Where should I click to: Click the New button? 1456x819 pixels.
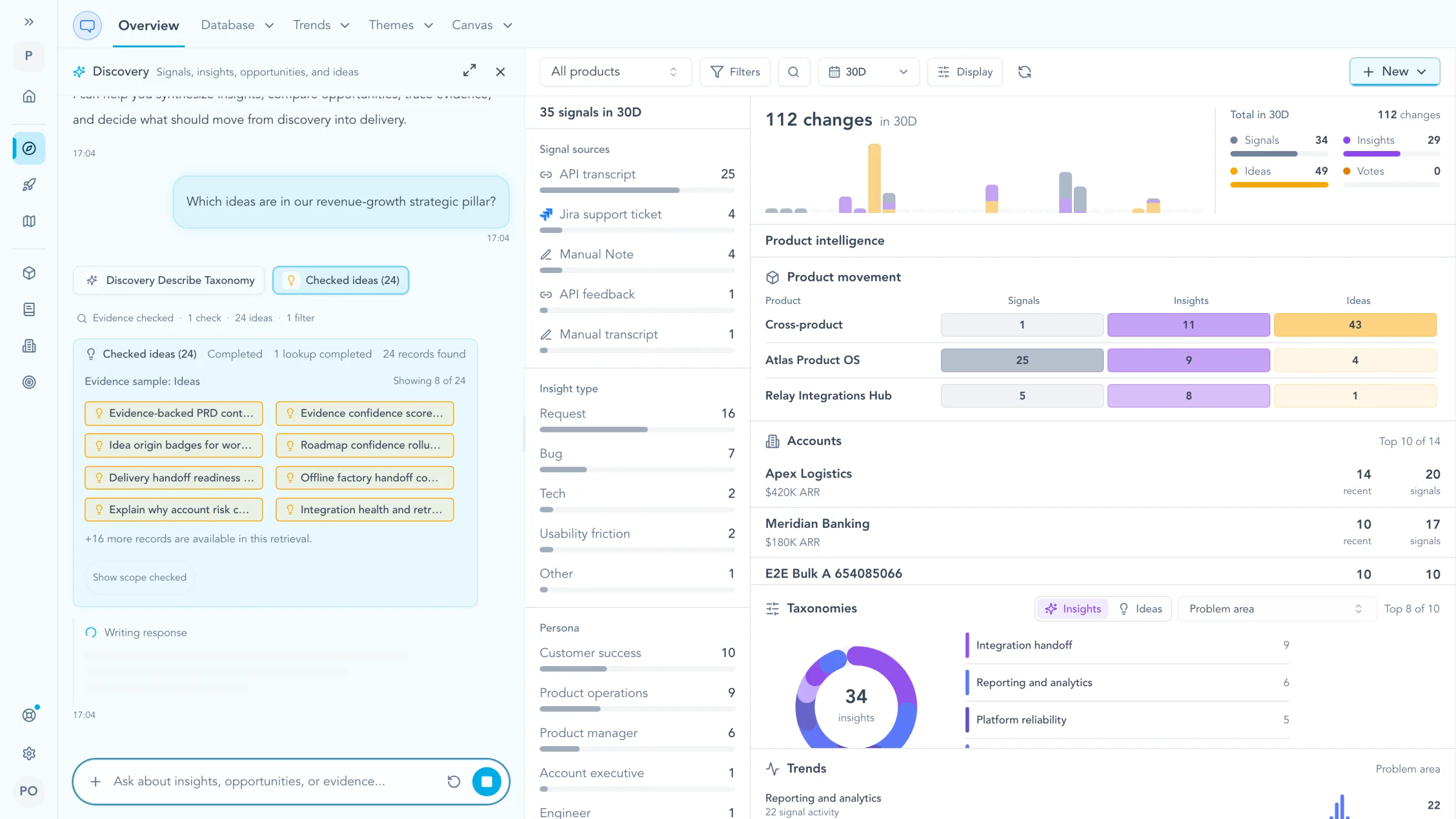click(1395, 72)
